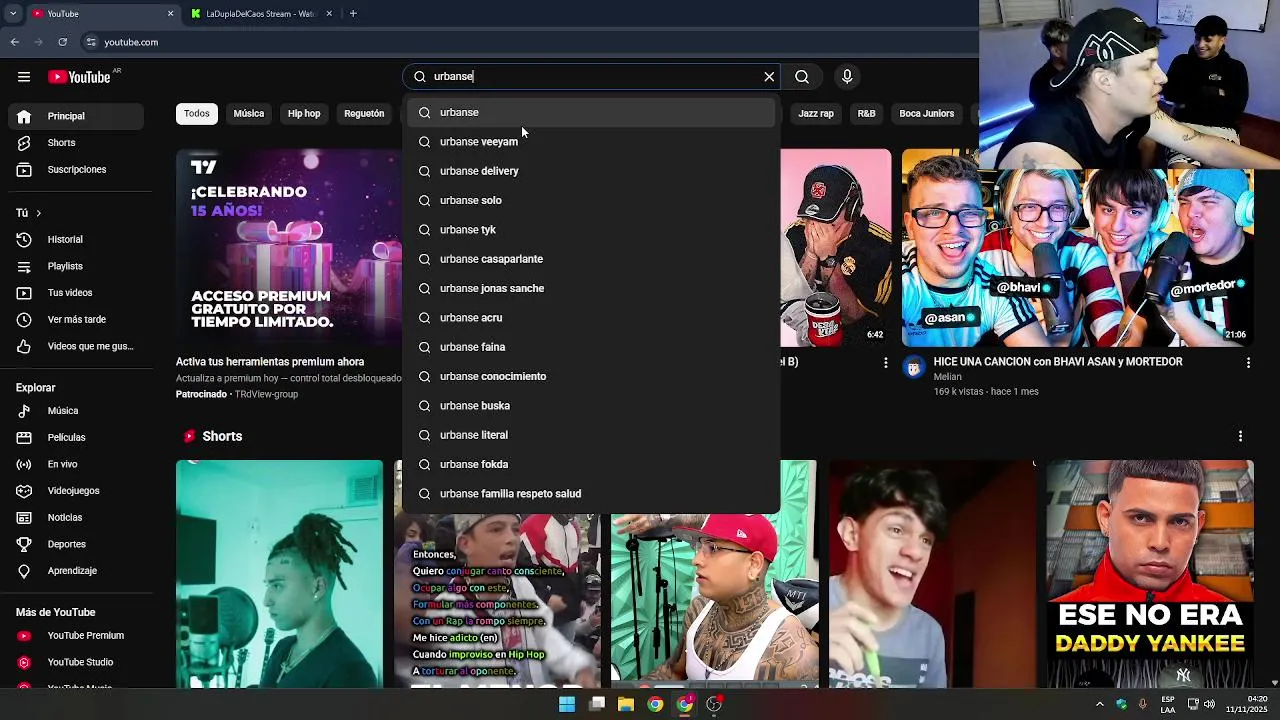Open File Explorer from the taskbar
This screenshot has height=720, width=1280.
[626, 704]
